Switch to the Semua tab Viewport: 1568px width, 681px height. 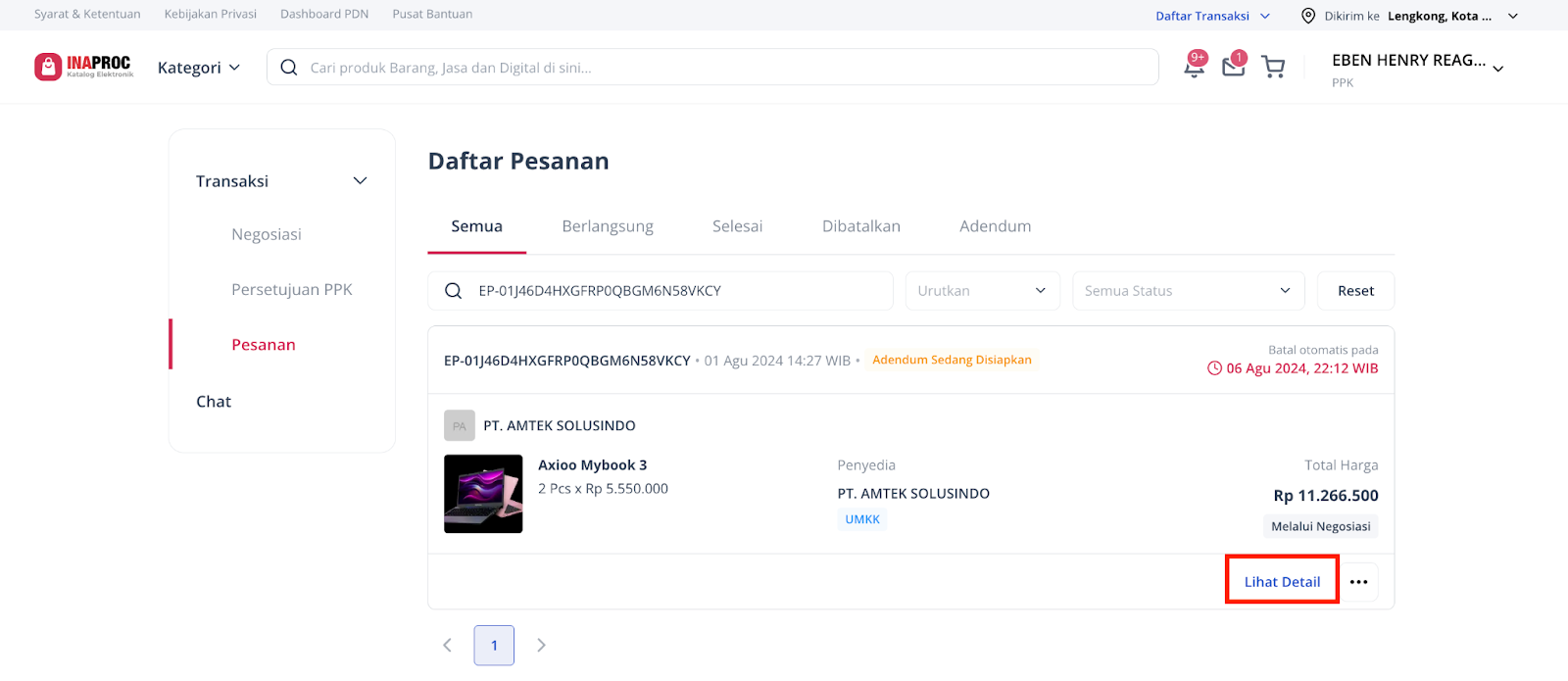point(476,226)
